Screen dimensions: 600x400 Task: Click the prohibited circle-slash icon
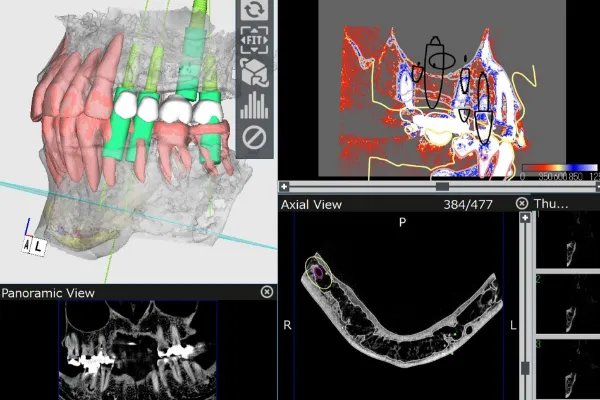[x=254, y=134]
